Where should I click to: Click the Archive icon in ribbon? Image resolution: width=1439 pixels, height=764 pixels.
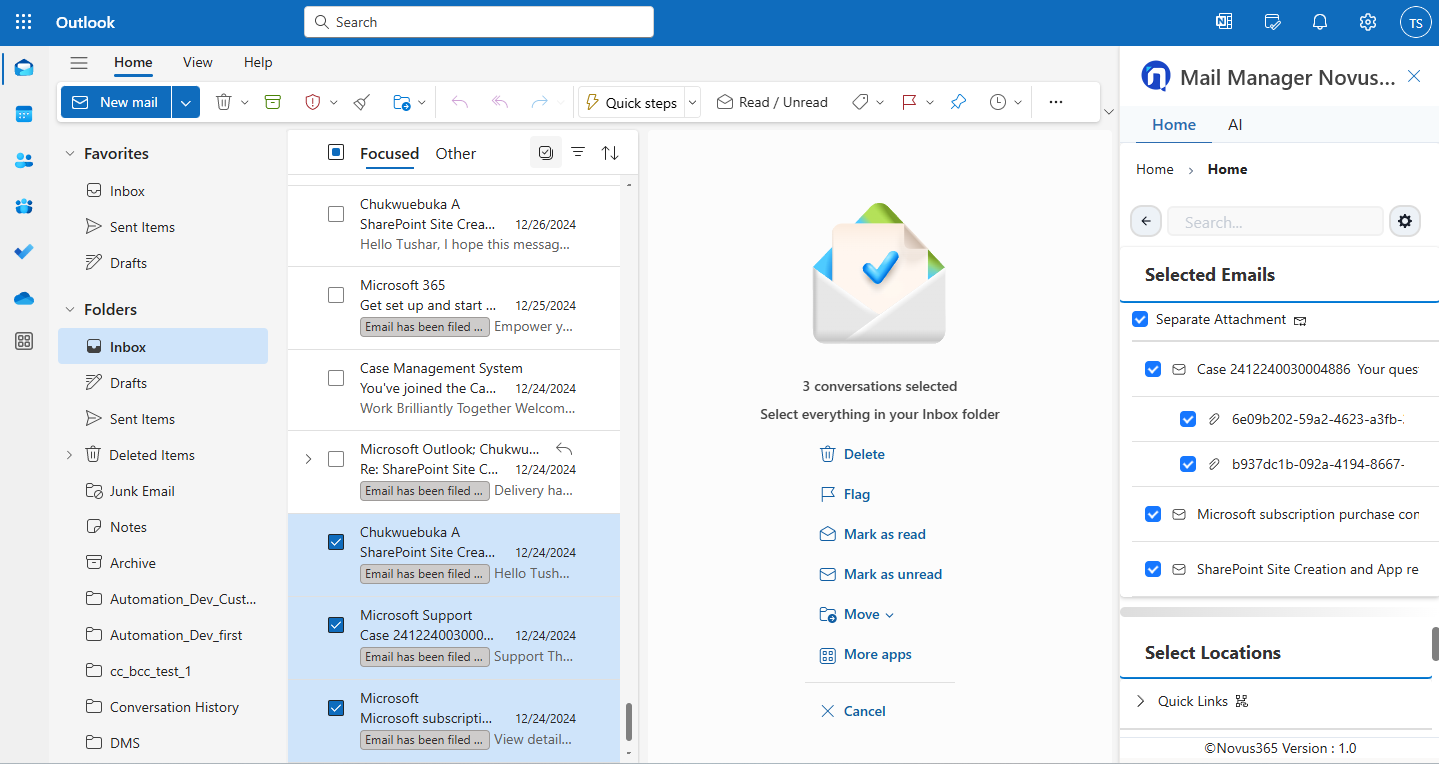(x=273, y=102)
